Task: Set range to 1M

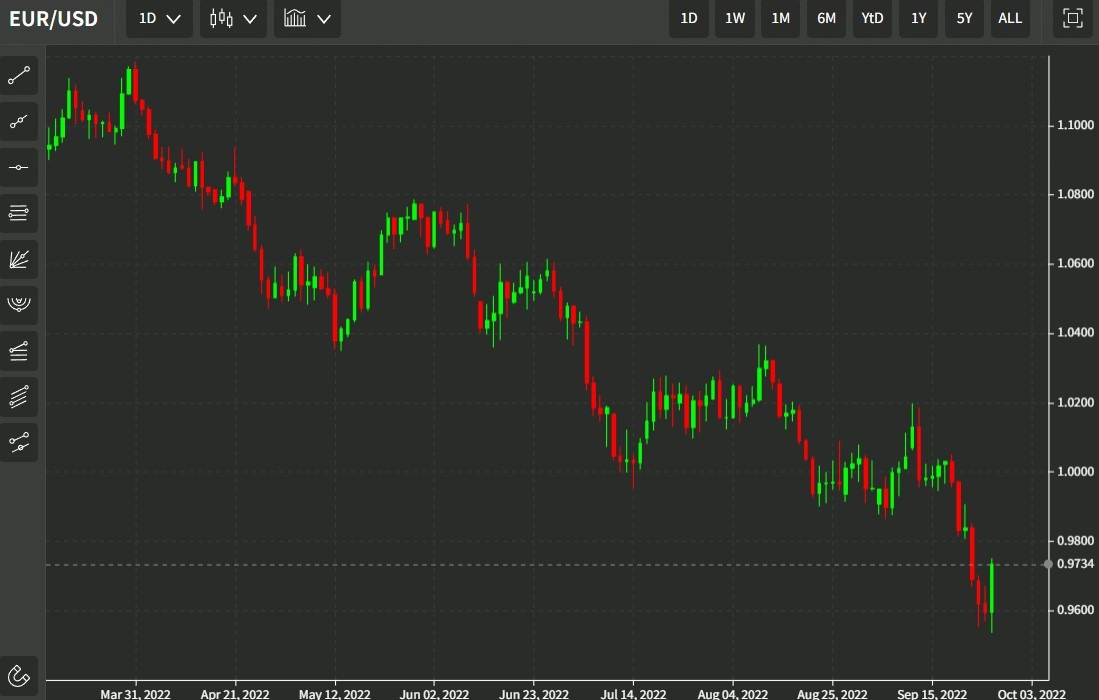Action: click(x=780, y=18)
